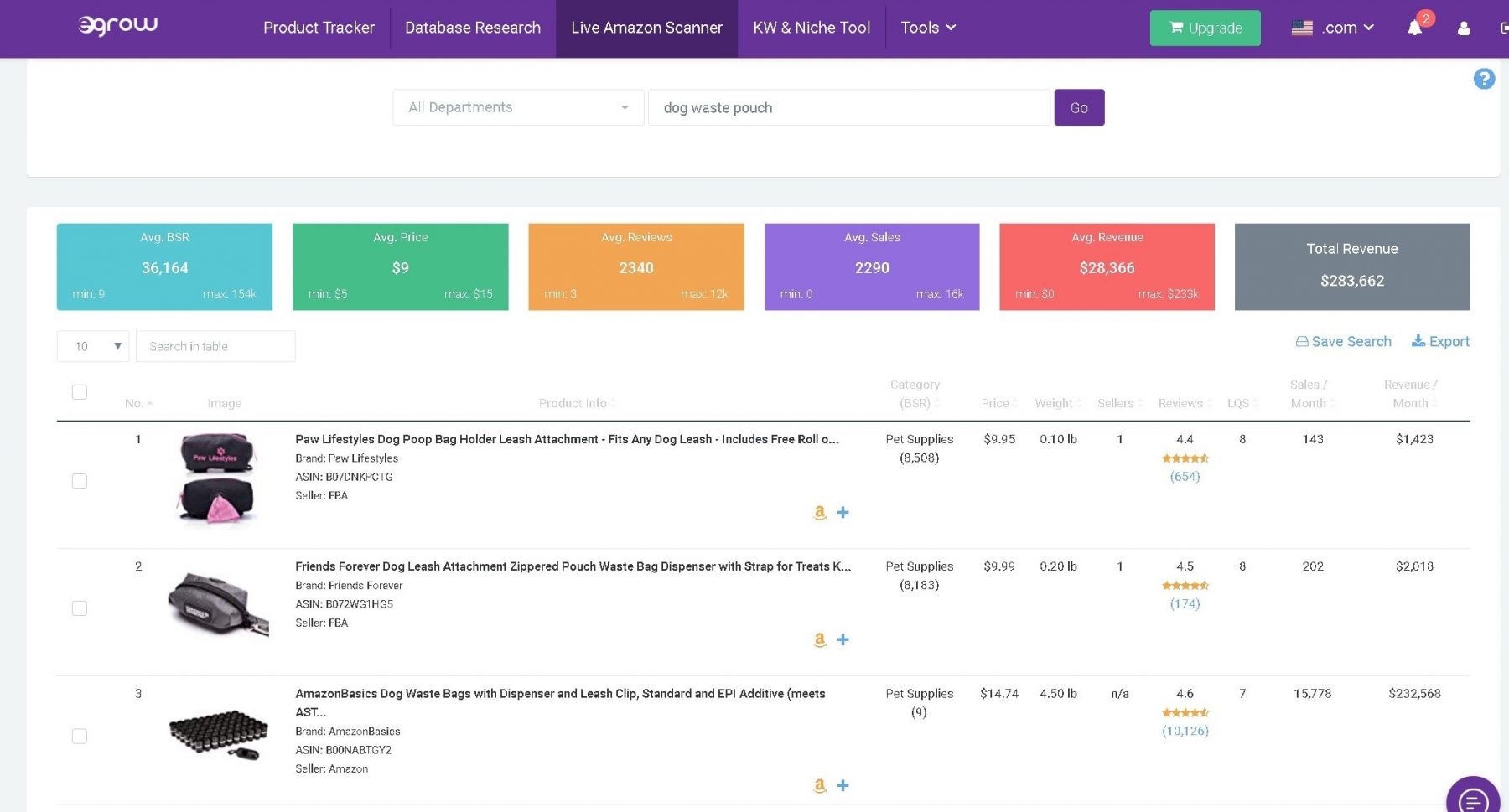Add Friends Forever product with plus icon
Screen dimensions: 1509x812
(x=843, y=639)
